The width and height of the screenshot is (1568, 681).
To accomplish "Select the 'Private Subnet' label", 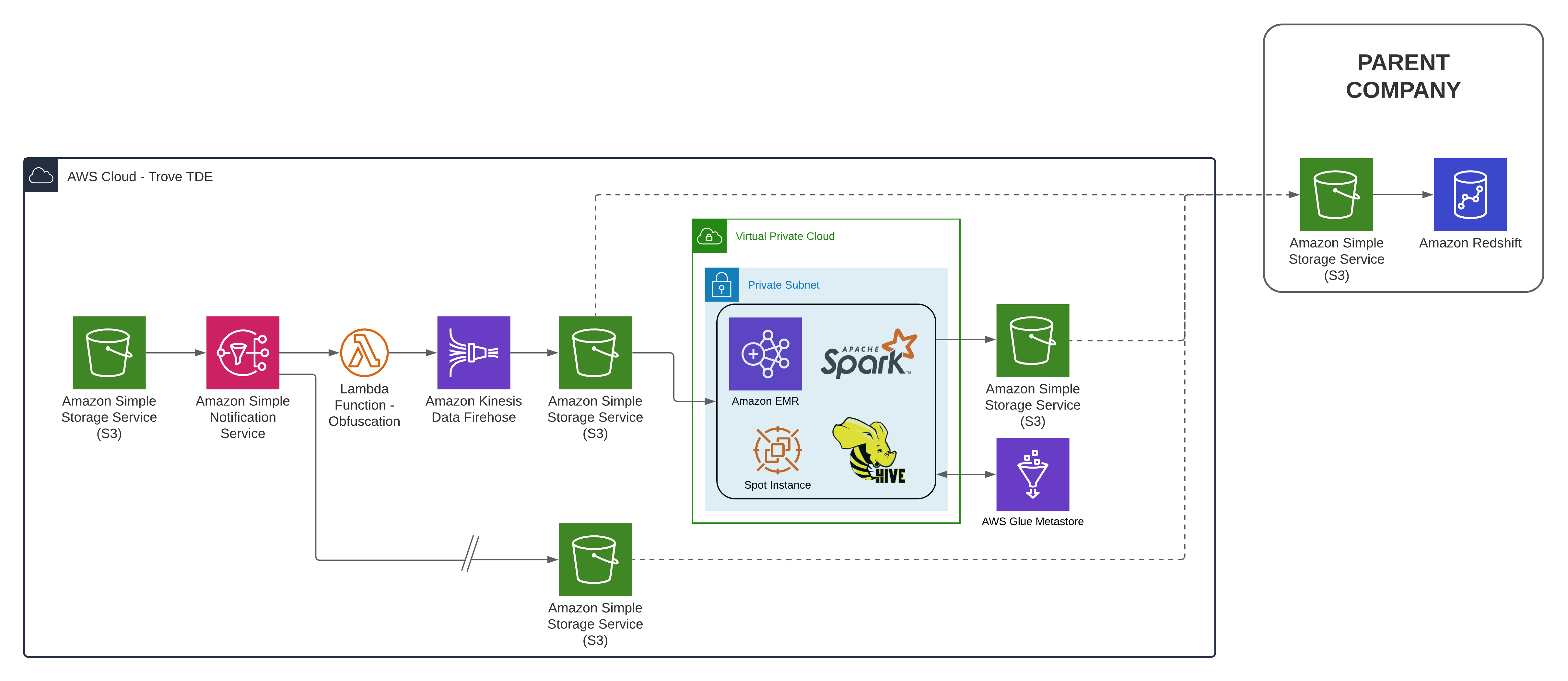I will tap(783, 285).
